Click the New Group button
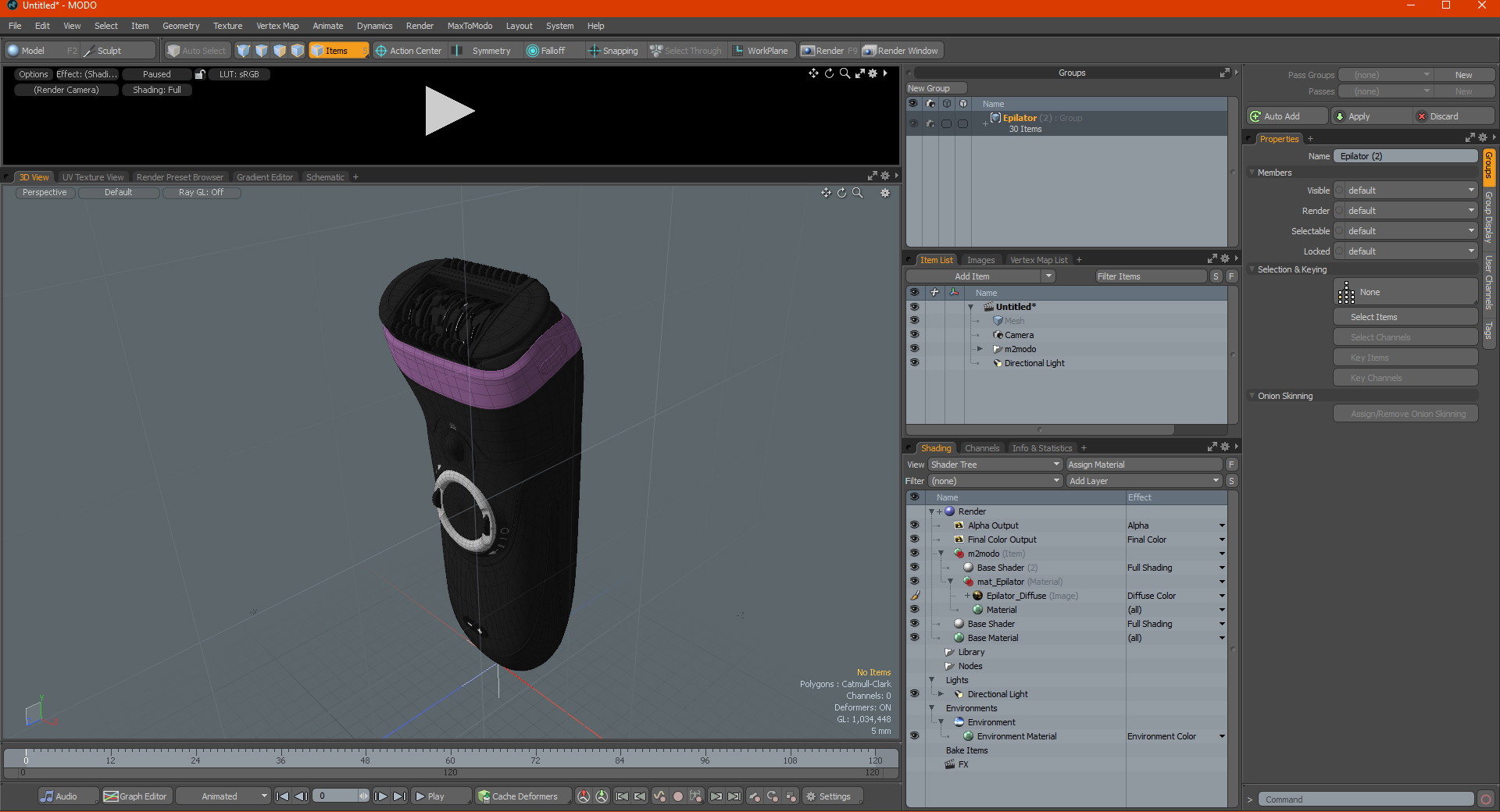This screenshot has height=812, width=1500. click(x=936, y=88)
